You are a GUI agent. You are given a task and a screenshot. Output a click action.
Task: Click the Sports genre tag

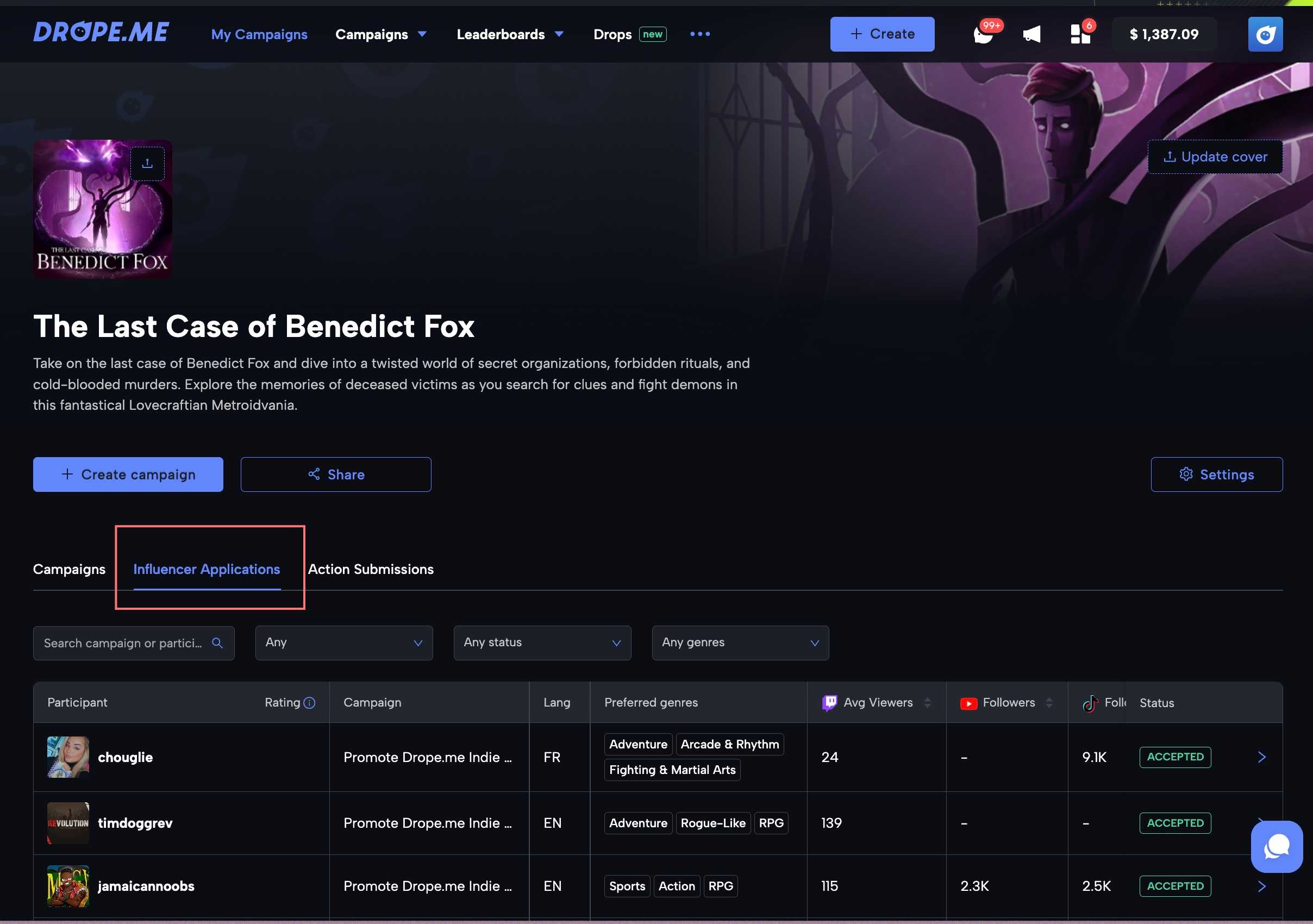coord(627,886)
